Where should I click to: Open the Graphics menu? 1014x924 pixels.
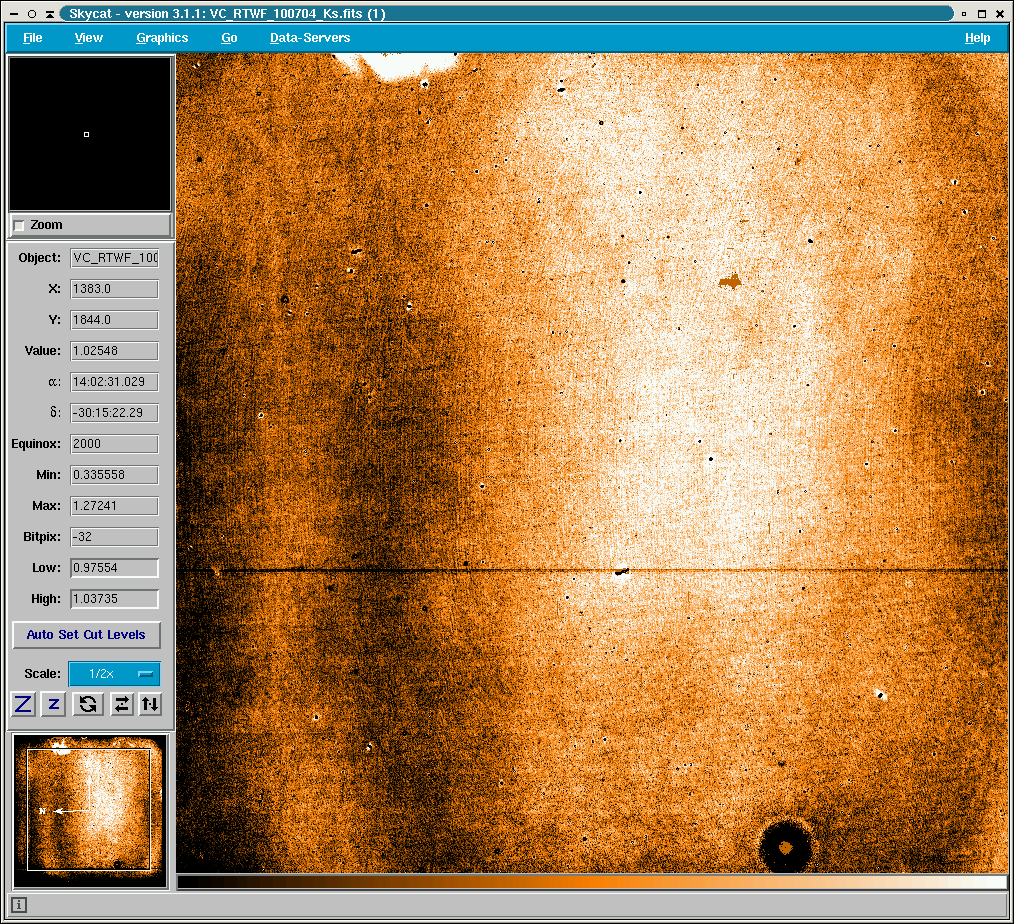pos(162,38)
